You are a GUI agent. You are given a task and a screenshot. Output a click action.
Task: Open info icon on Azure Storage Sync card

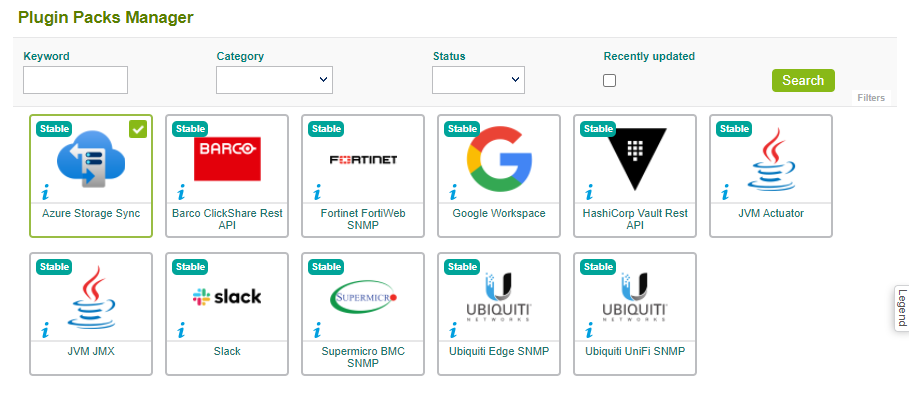click(45, 192)
